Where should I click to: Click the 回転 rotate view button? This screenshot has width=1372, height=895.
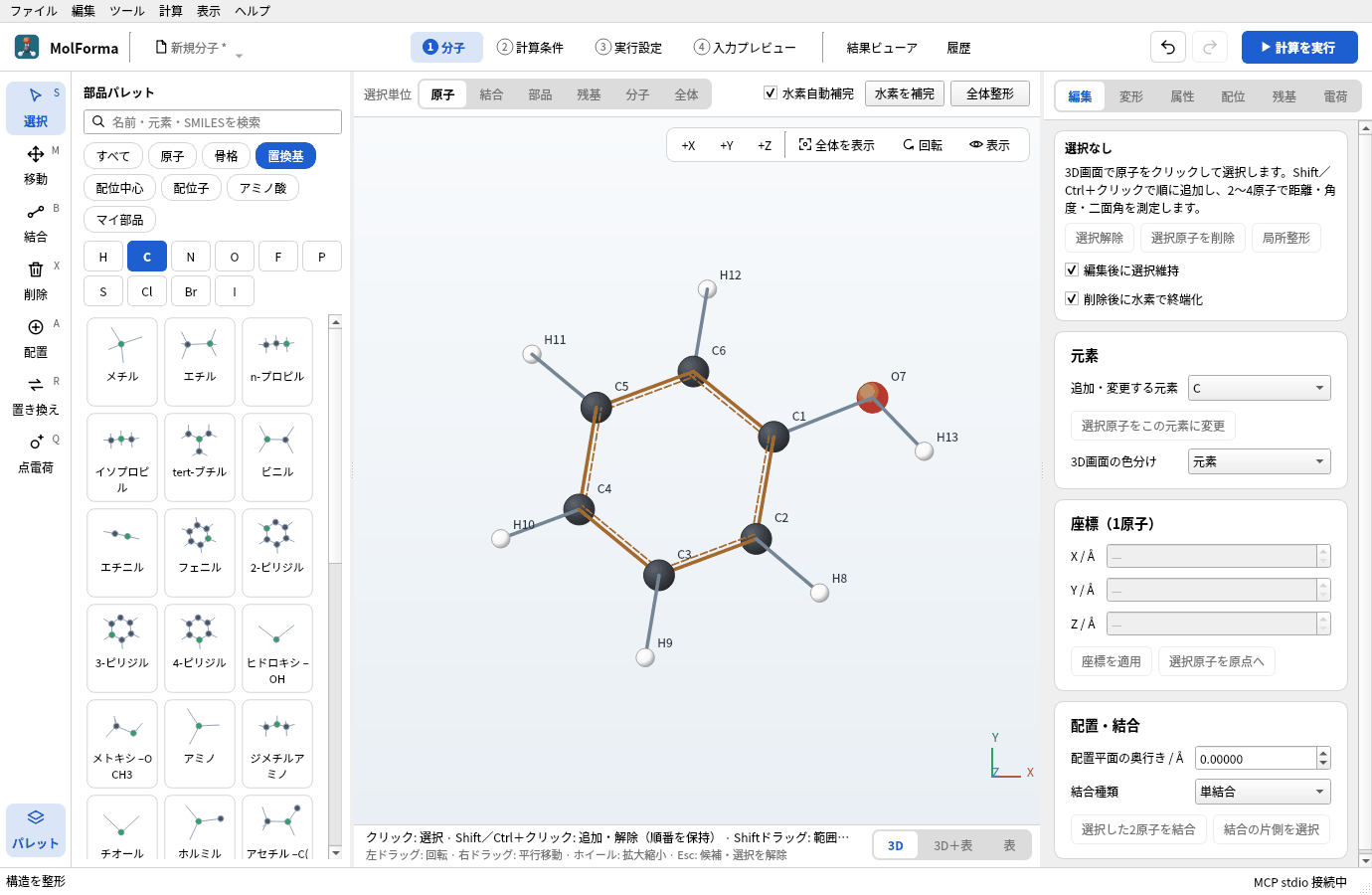tap(923, 145)
